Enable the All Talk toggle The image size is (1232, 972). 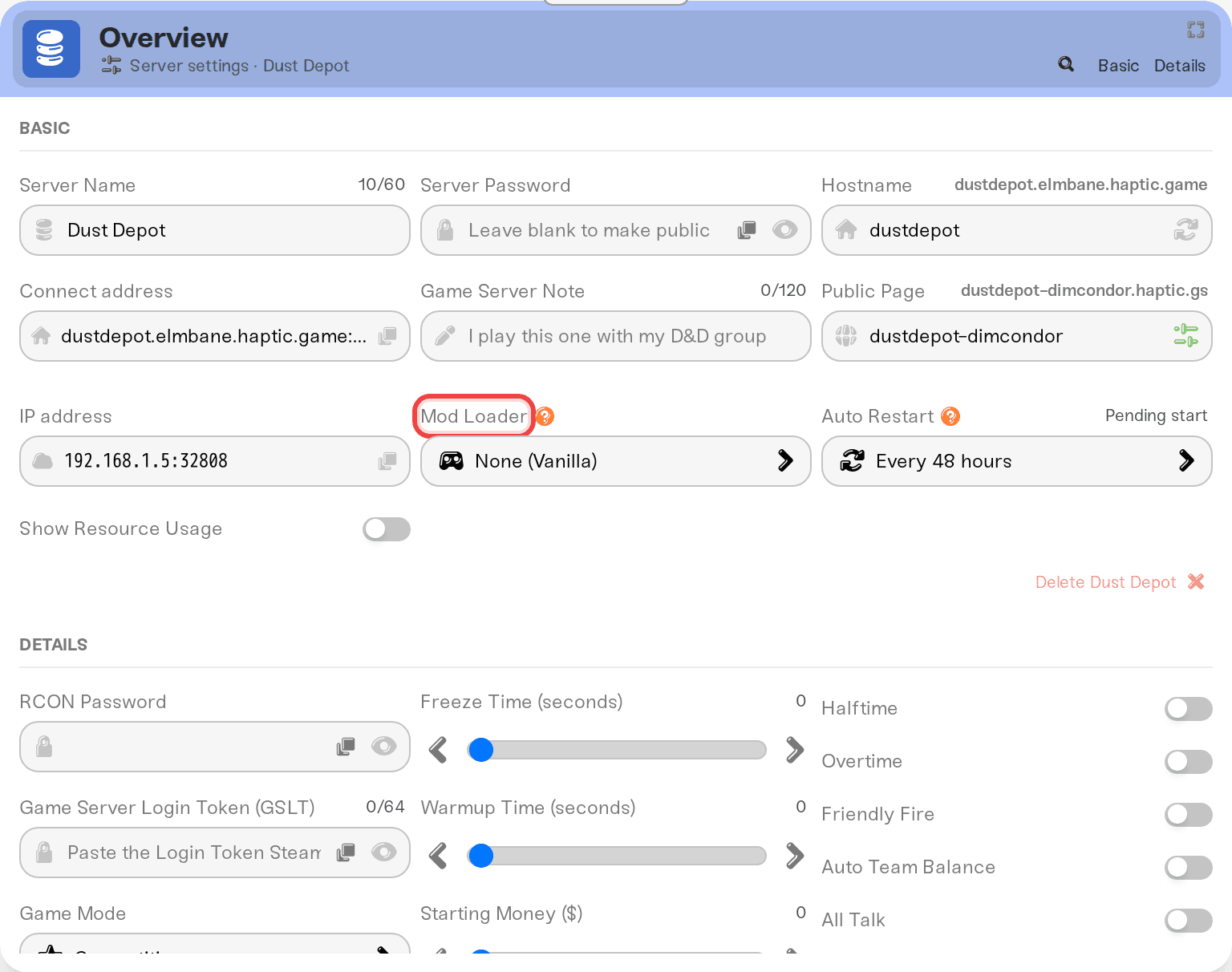[x=1189, y=921]
